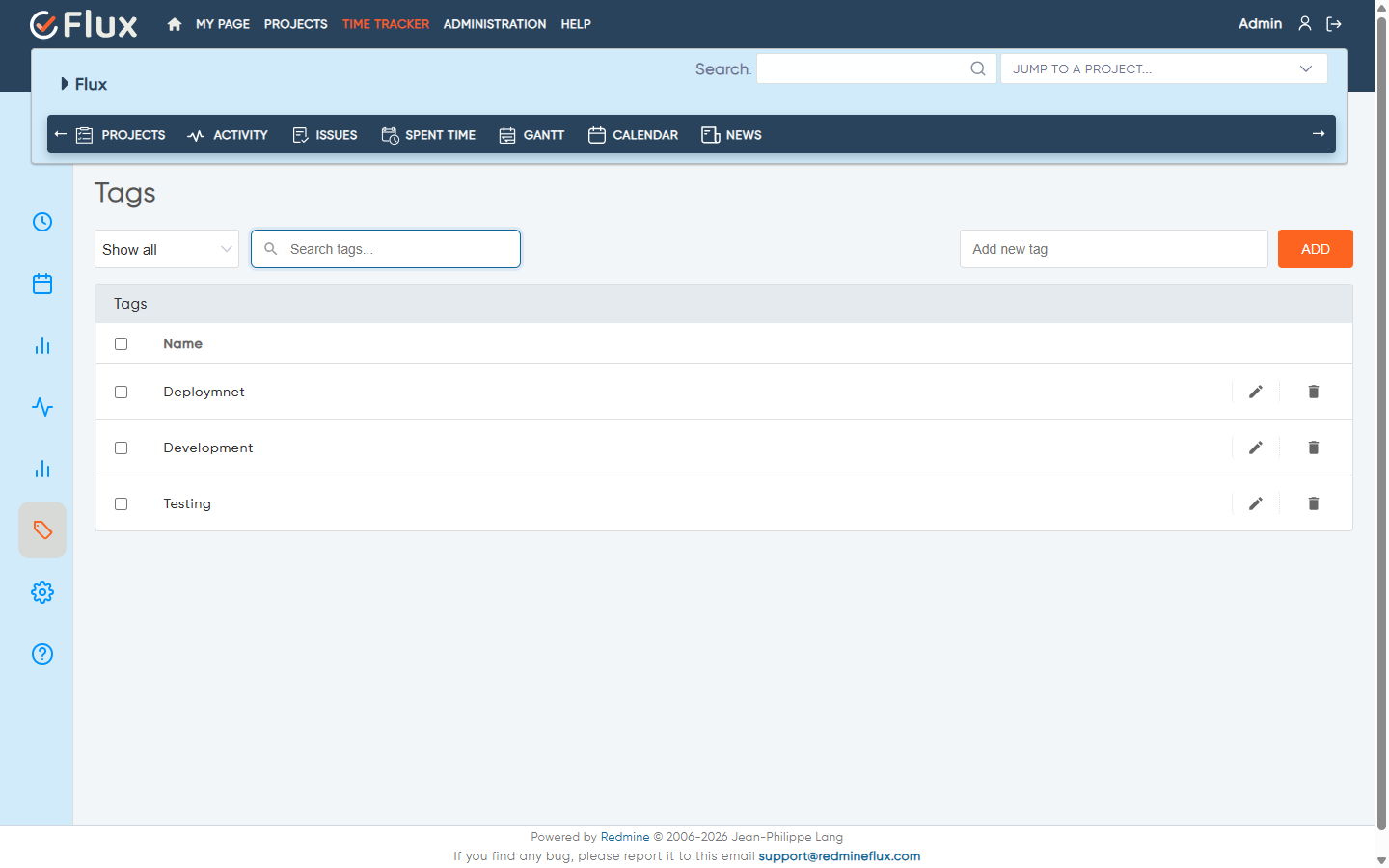
Task: Focus the Search tags field
Action: tap(386, 249)
